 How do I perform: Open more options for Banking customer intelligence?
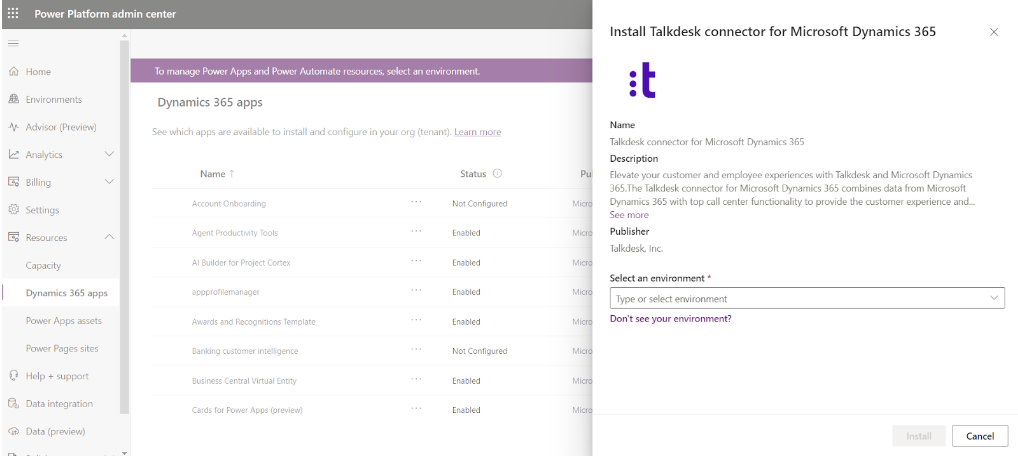point(416,349)
